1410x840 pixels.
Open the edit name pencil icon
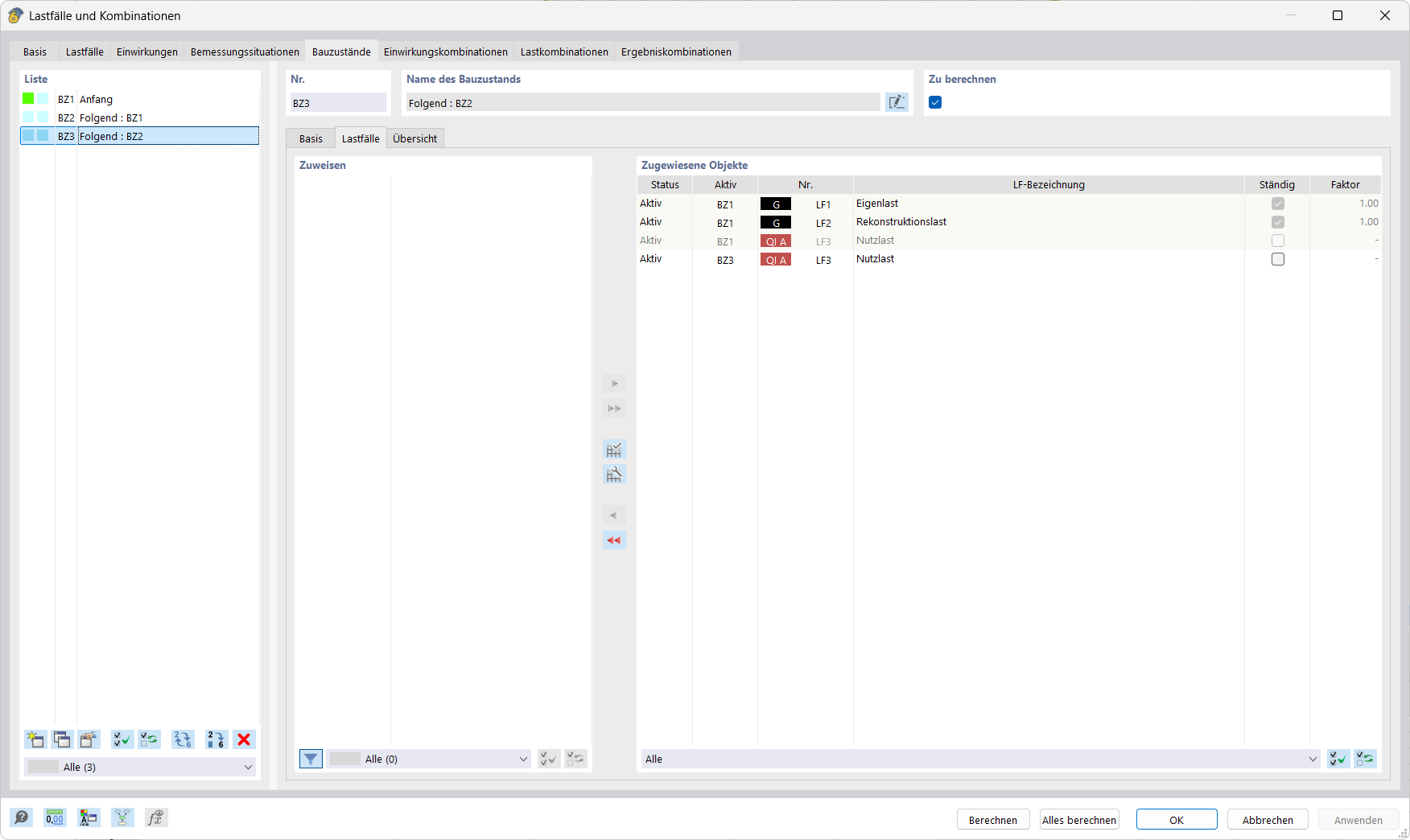[x=897, y=102]
